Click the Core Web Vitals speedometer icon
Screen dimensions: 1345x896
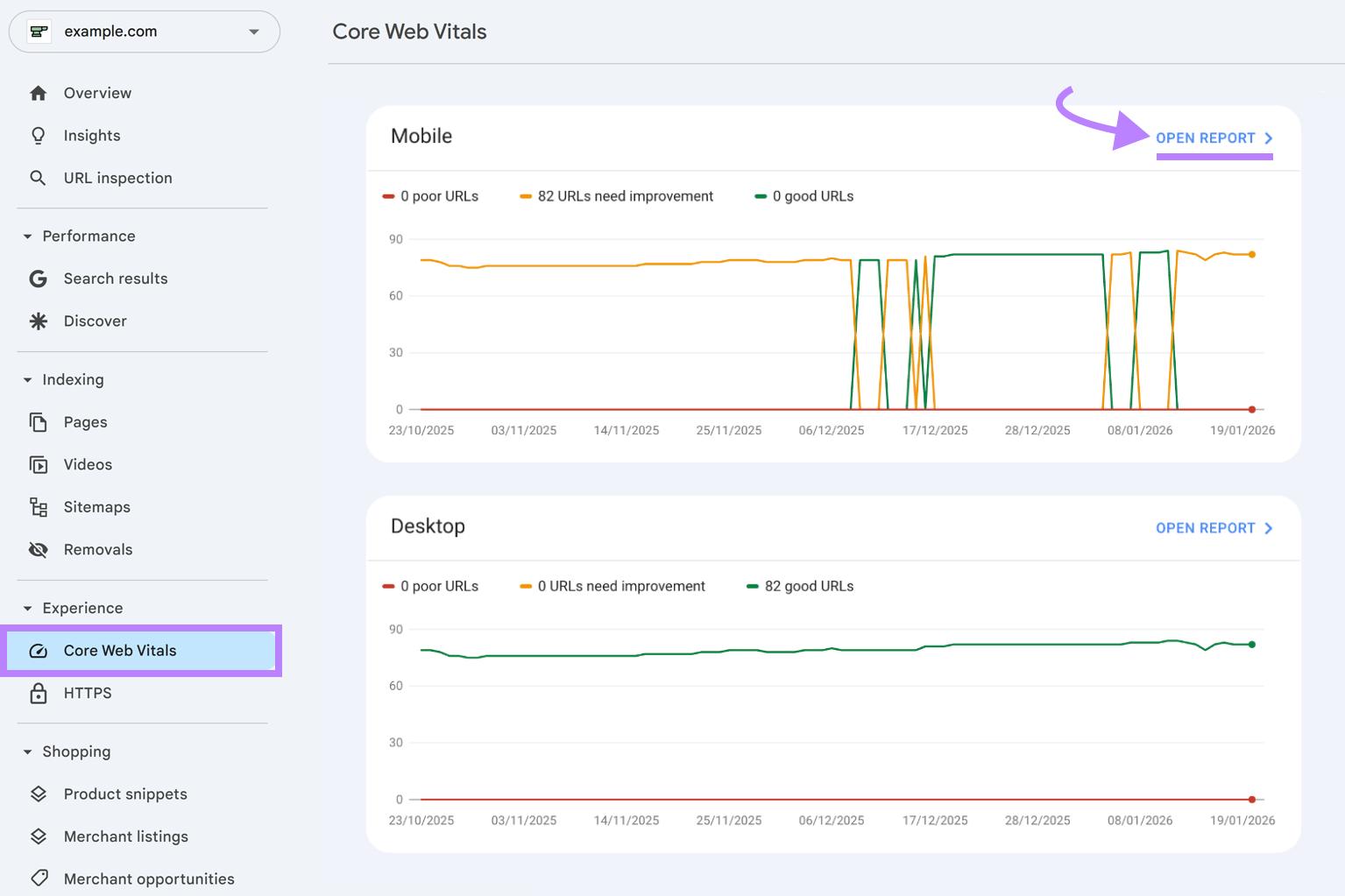pyautogui.click(x=39, y=650)
